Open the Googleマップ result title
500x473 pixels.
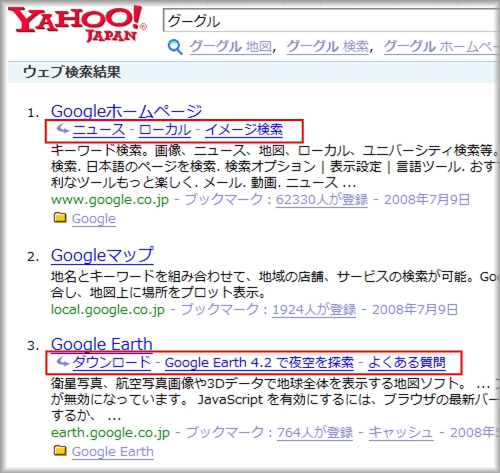pyautogui.click(x=102, y=255)
